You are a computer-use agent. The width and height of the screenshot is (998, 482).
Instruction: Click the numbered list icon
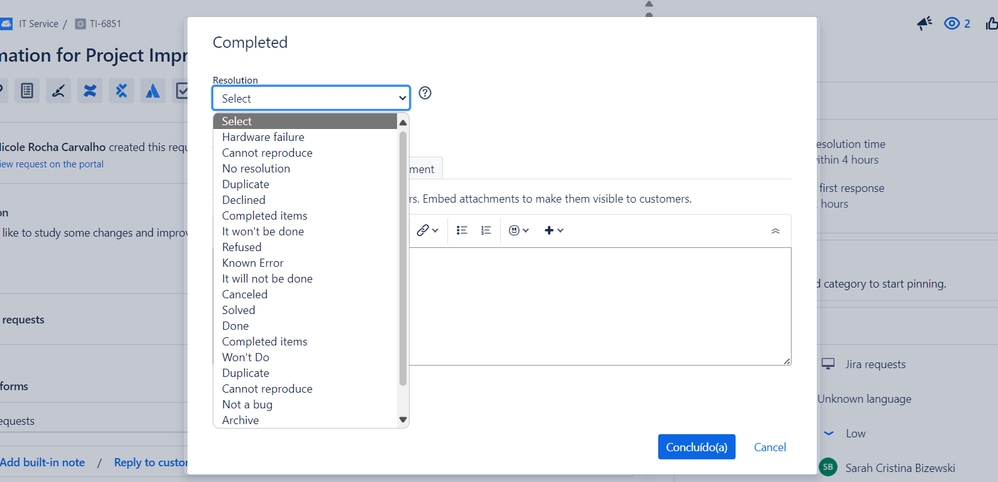point(486,230)
